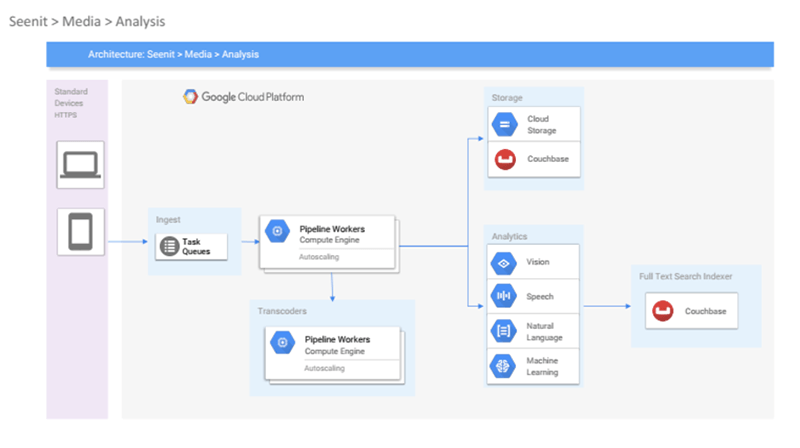The height and width of the screenshot is (448, 800).
Task: Click 'Google Cloud Platform' text
Action: tap(253, 97)
